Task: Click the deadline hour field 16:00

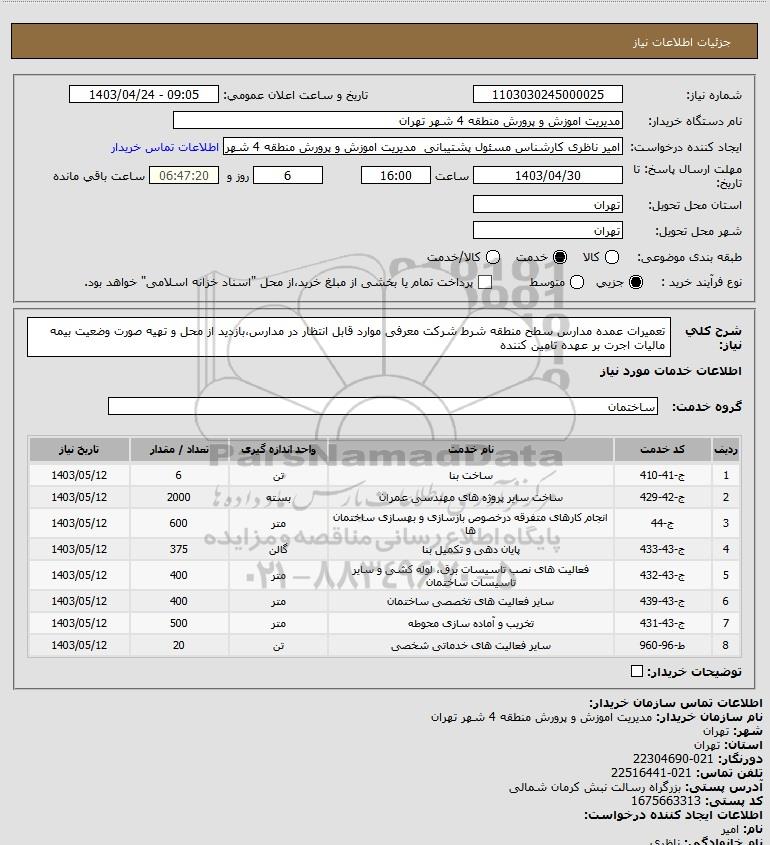Action: coord(396,176)
